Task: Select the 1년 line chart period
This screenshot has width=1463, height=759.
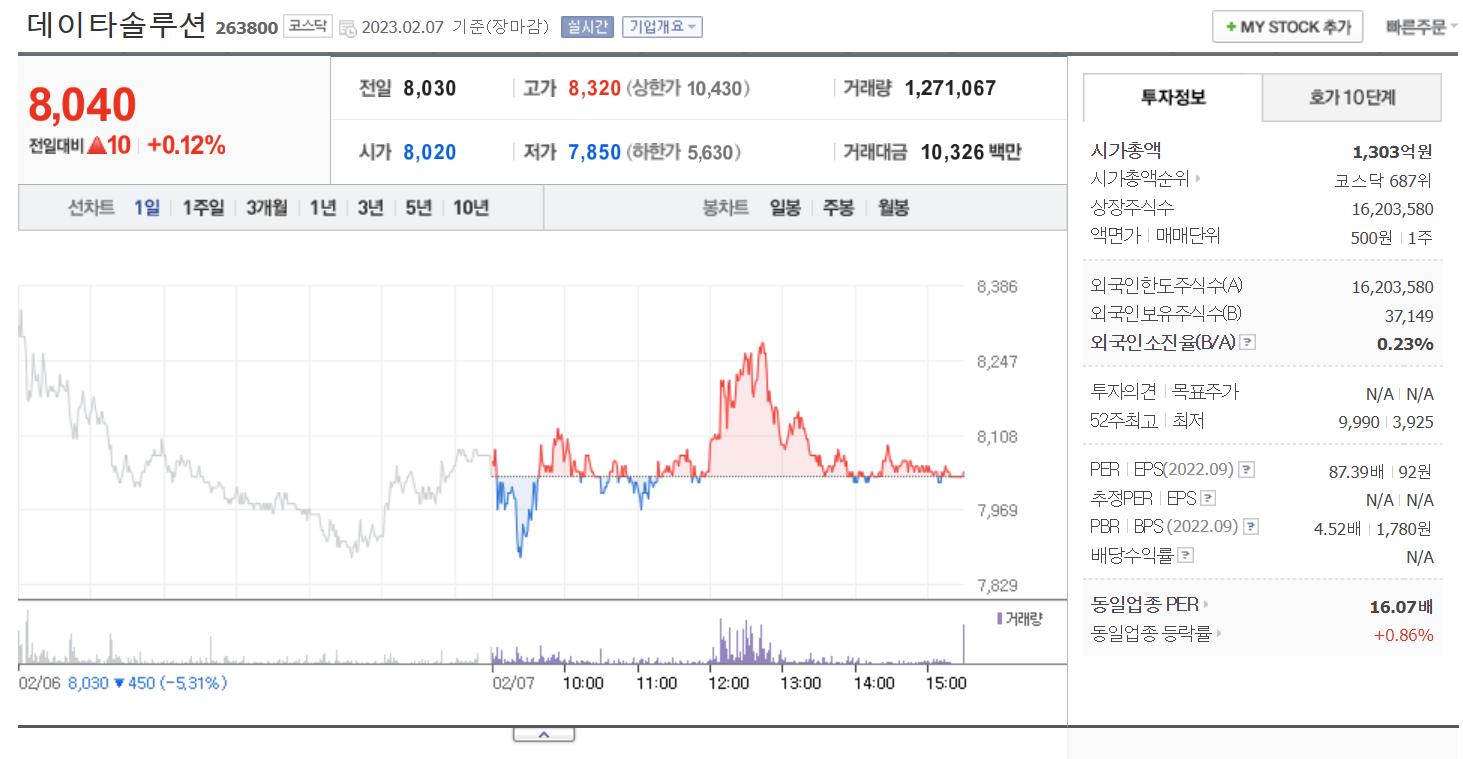Action: (x=323, y=208)
